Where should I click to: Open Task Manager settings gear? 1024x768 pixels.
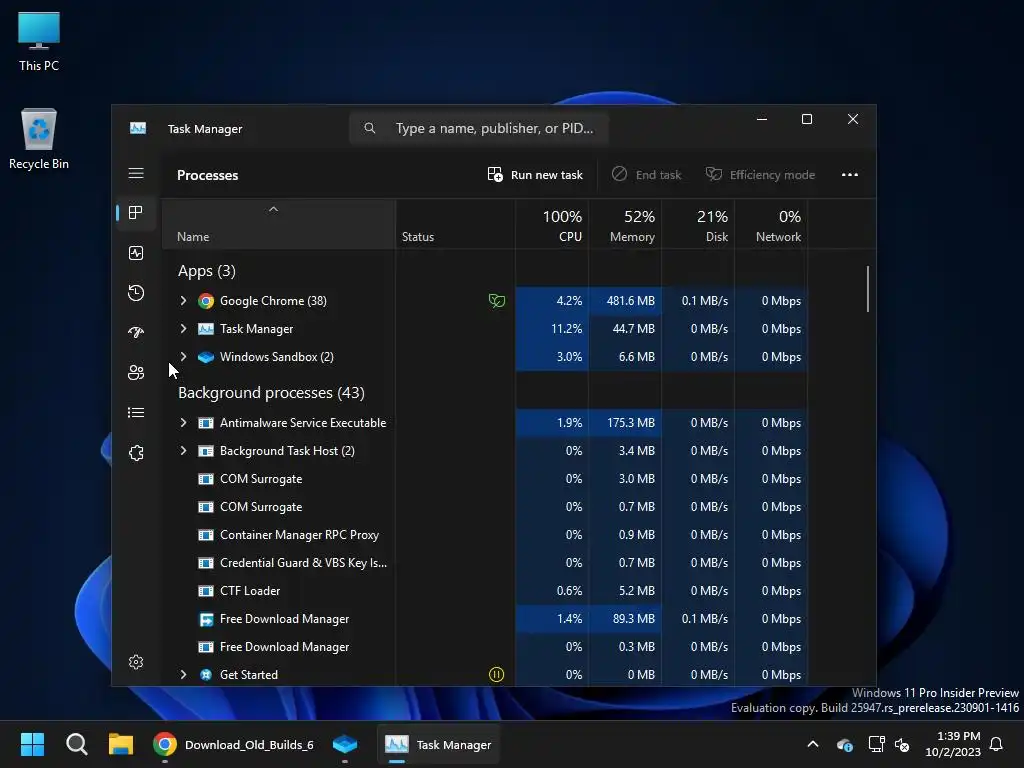tap(136, 662)
